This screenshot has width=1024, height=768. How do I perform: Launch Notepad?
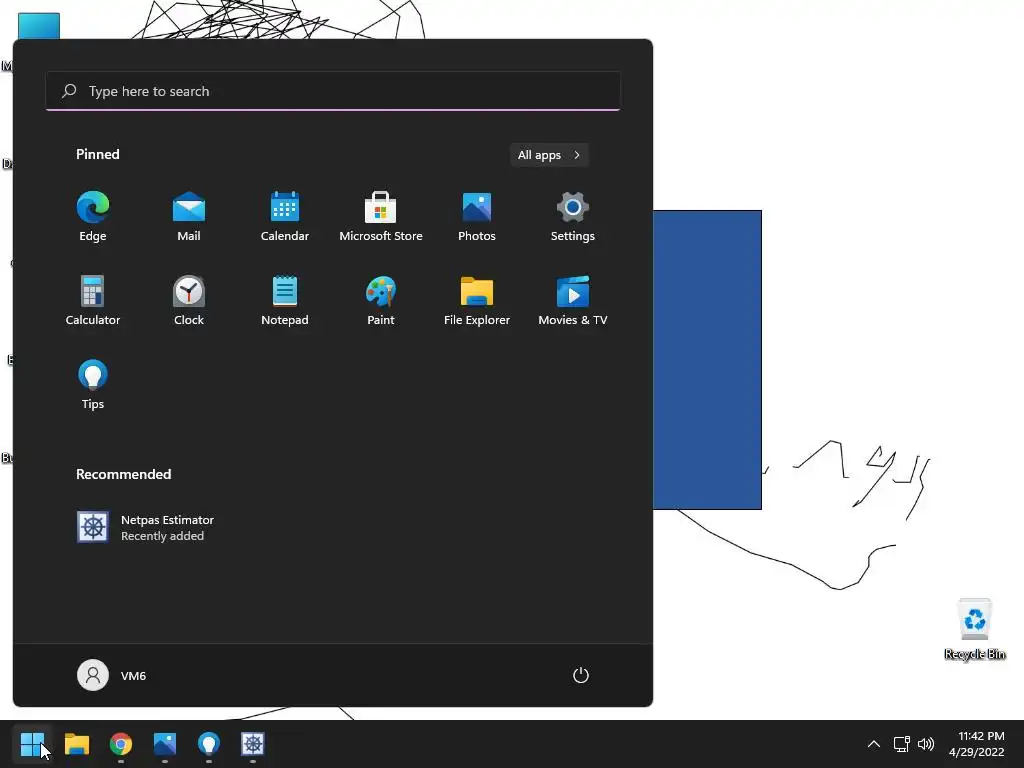tap(285, 300)
